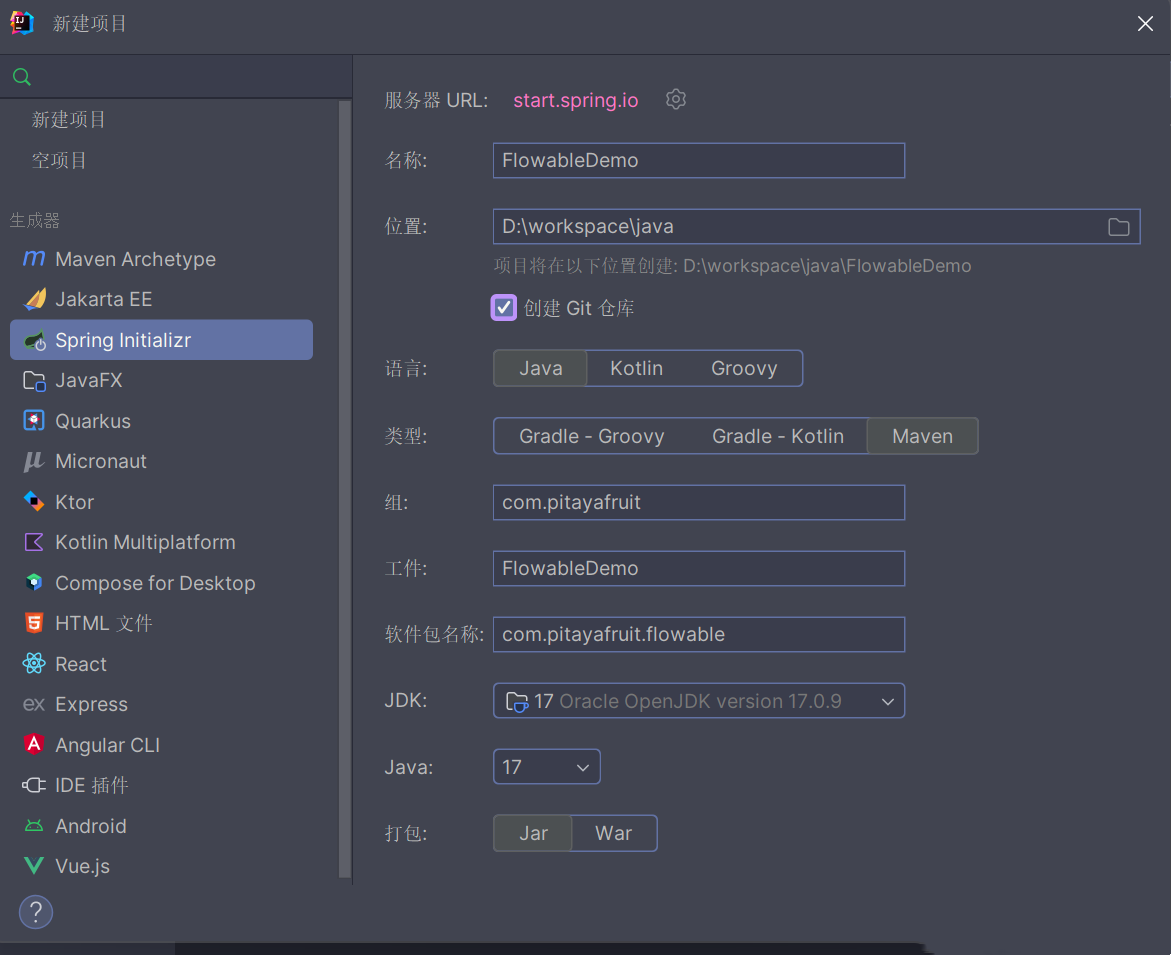Click the Quarkus generator icon

coord(34,421)
